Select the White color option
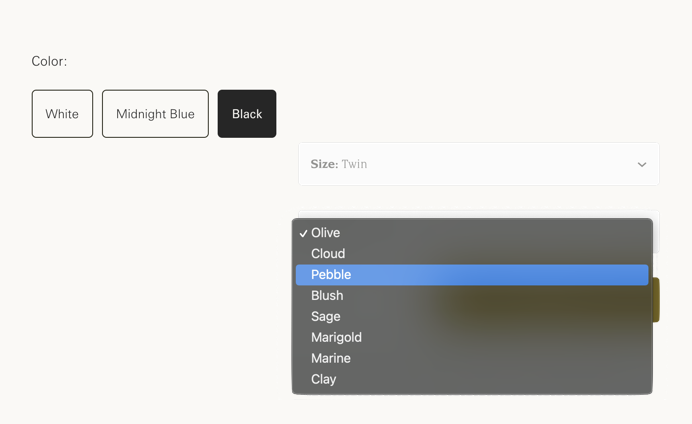The height and width of the screenshot is (424, 692). (x=62, y=114)
